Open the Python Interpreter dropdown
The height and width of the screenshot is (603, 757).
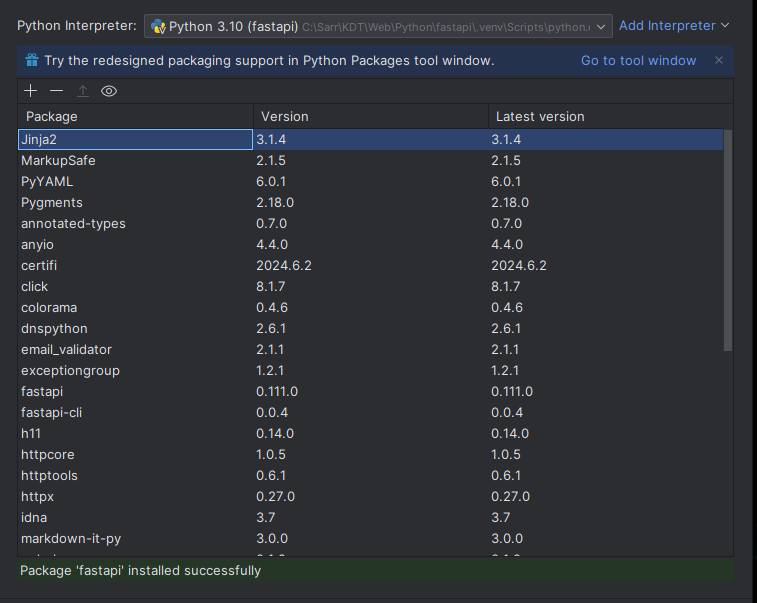tap(378, 26)
